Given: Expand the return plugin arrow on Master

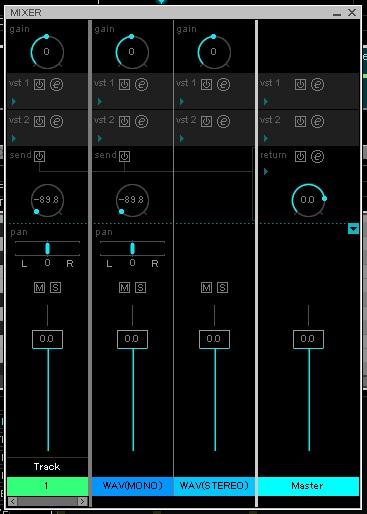Looking at the screenshot, I should (266, 172).
